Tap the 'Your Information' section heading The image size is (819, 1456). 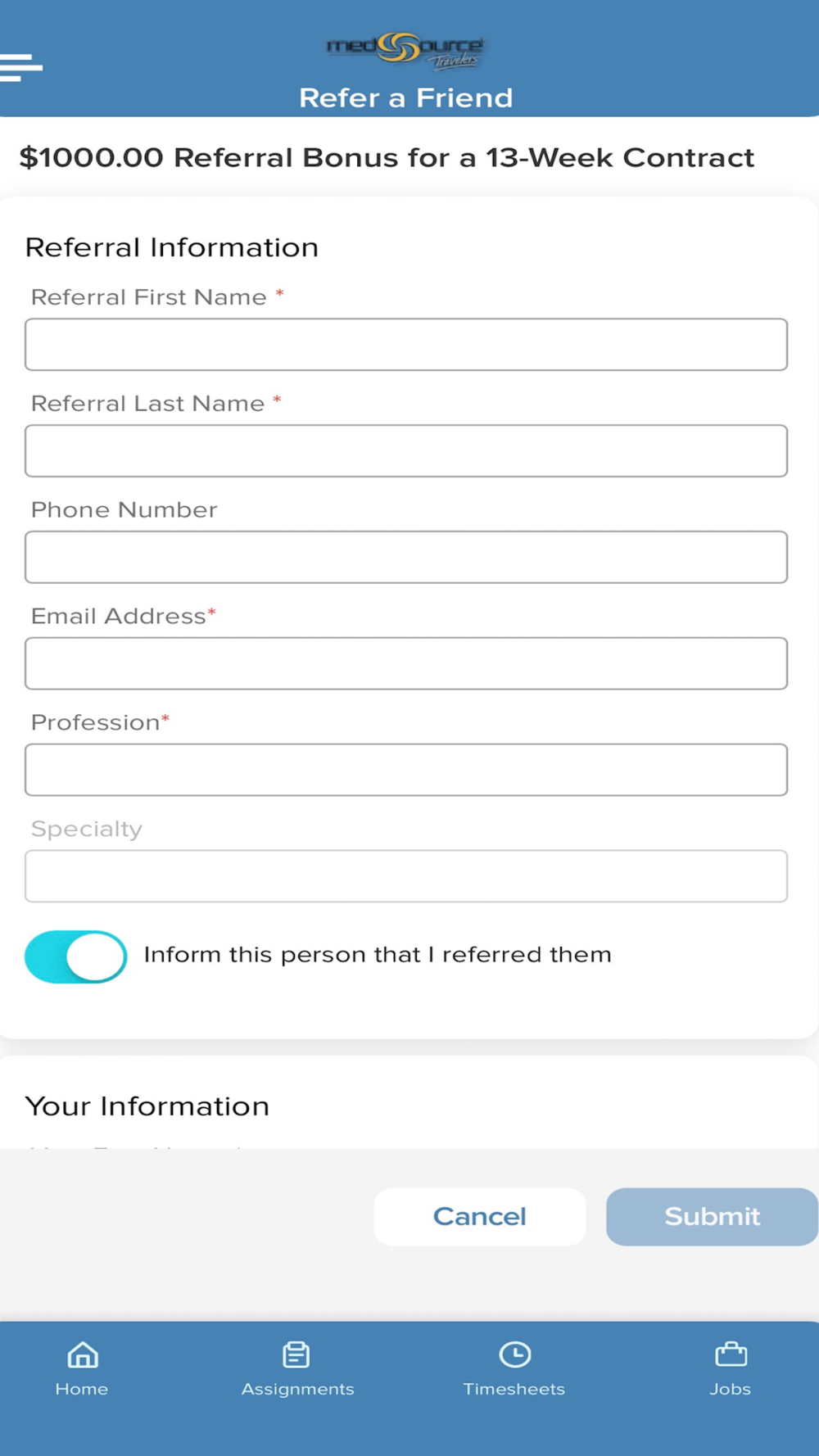pos(147,1106)
